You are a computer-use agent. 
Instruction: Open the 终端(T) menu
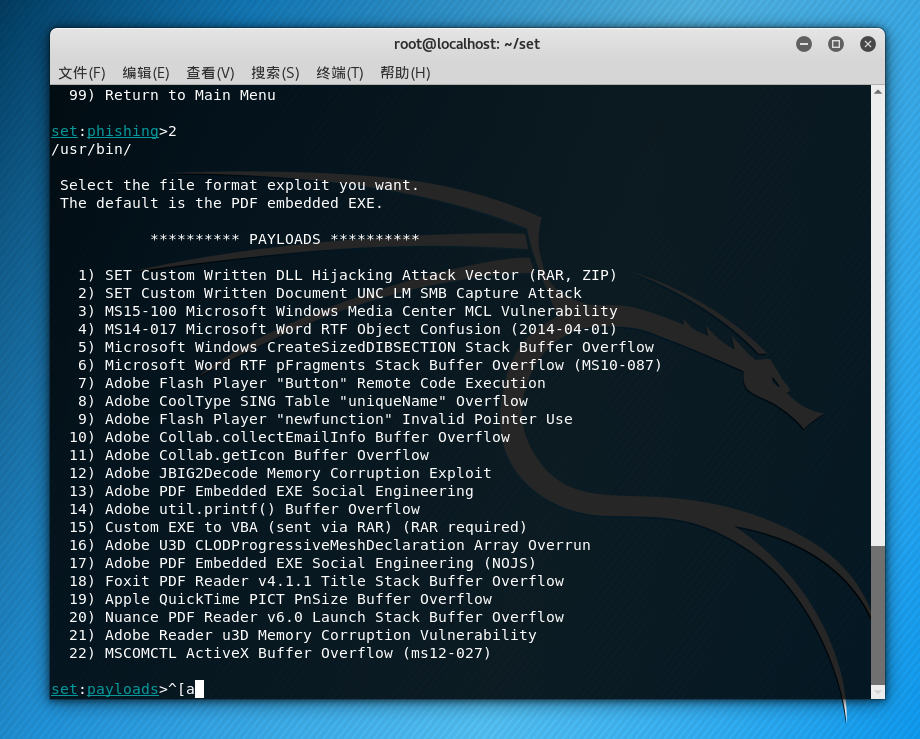[x=340, y=73]
